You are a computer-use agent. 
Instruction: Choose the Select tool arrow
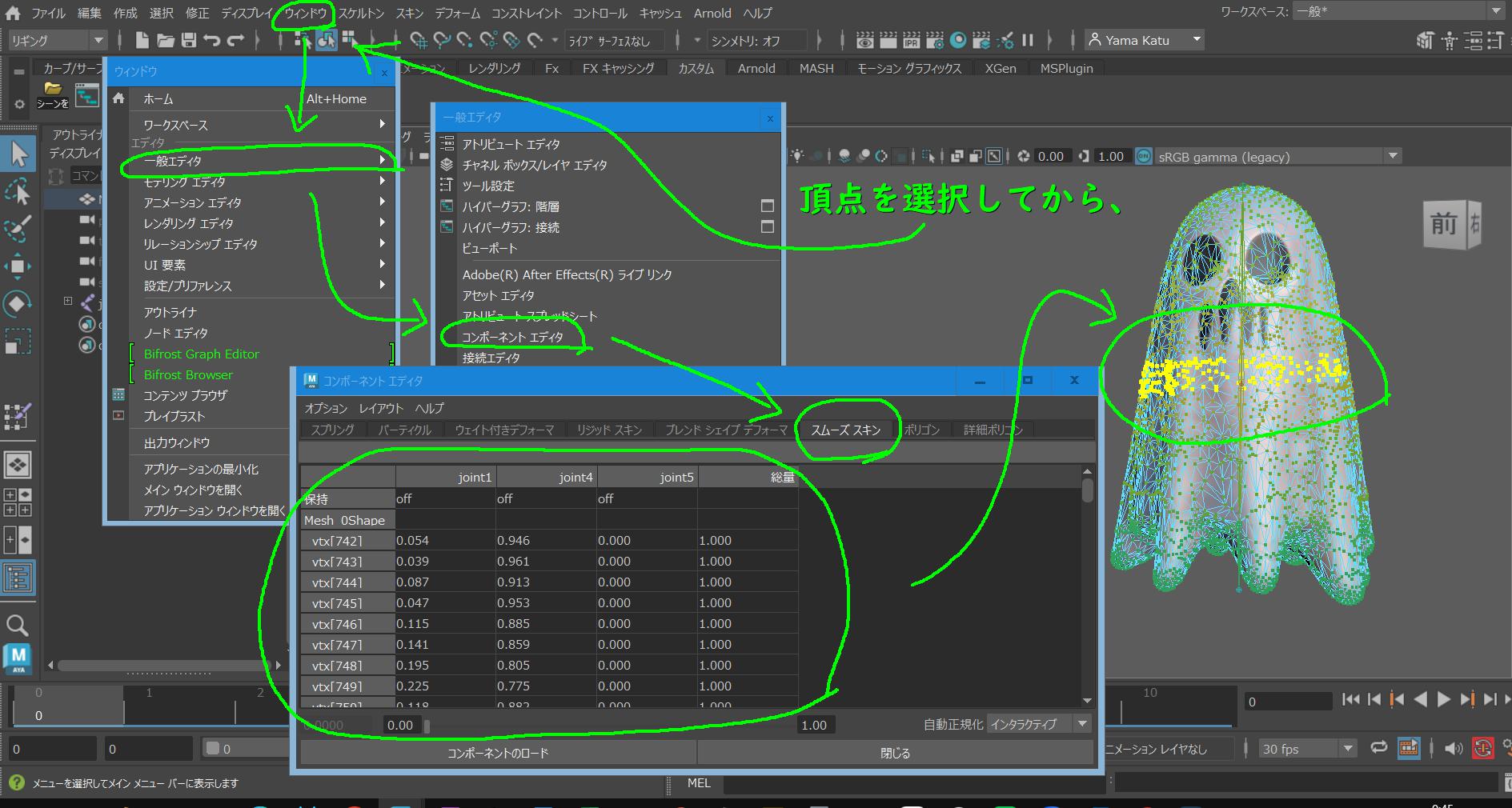click(x=18, y=154)
